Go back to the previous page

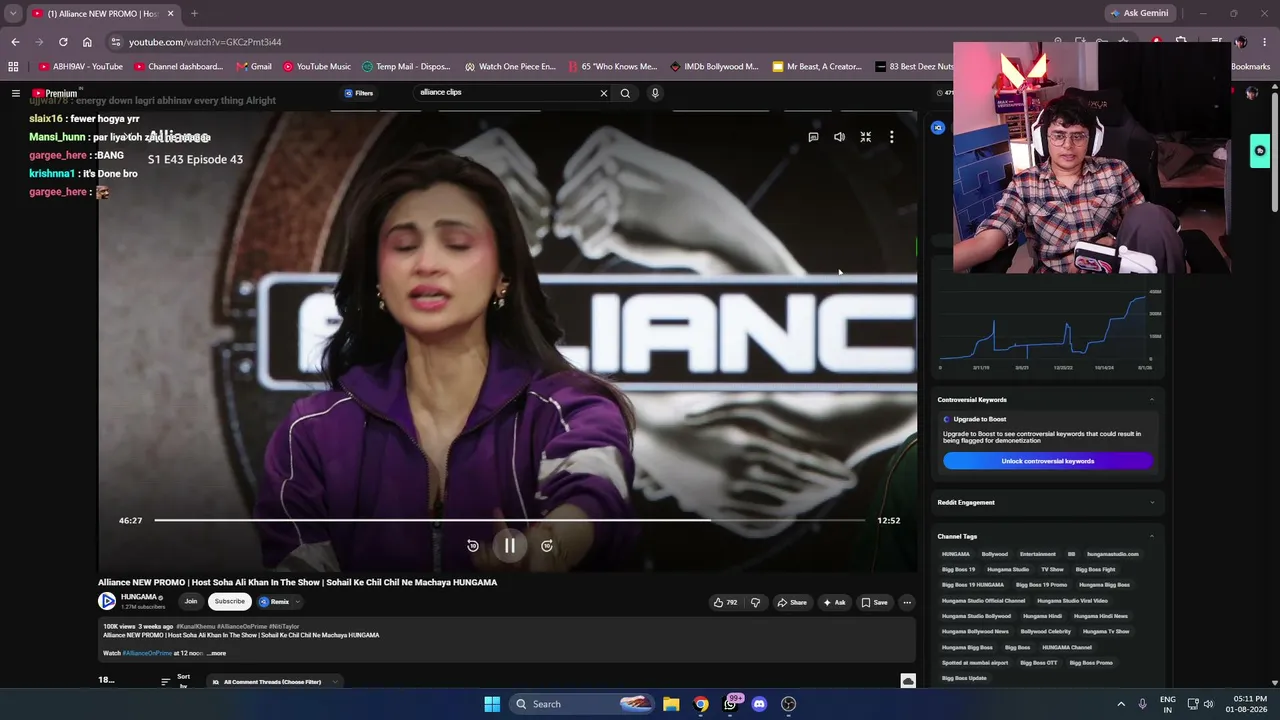pos(15,42)
